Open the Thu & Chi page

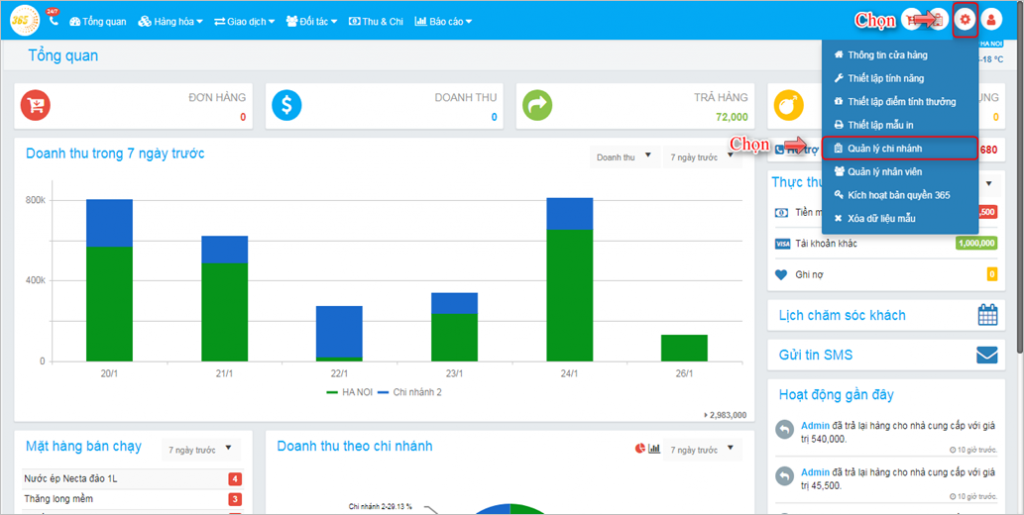(x=376, y=21)
